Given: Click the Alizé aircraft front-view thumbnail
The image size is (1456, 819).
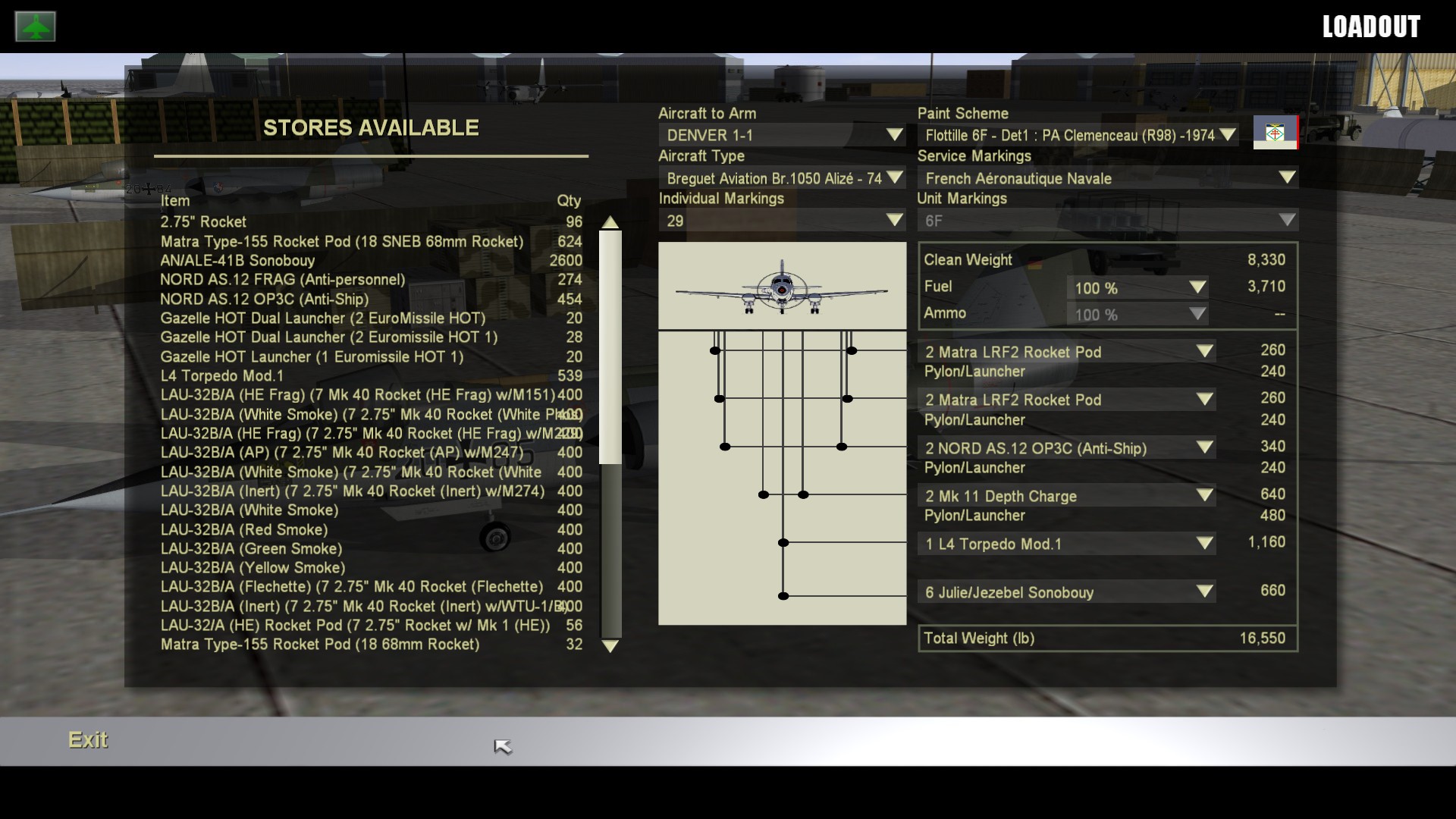Looking at the screenshot, I should click(x=782, y=287).
